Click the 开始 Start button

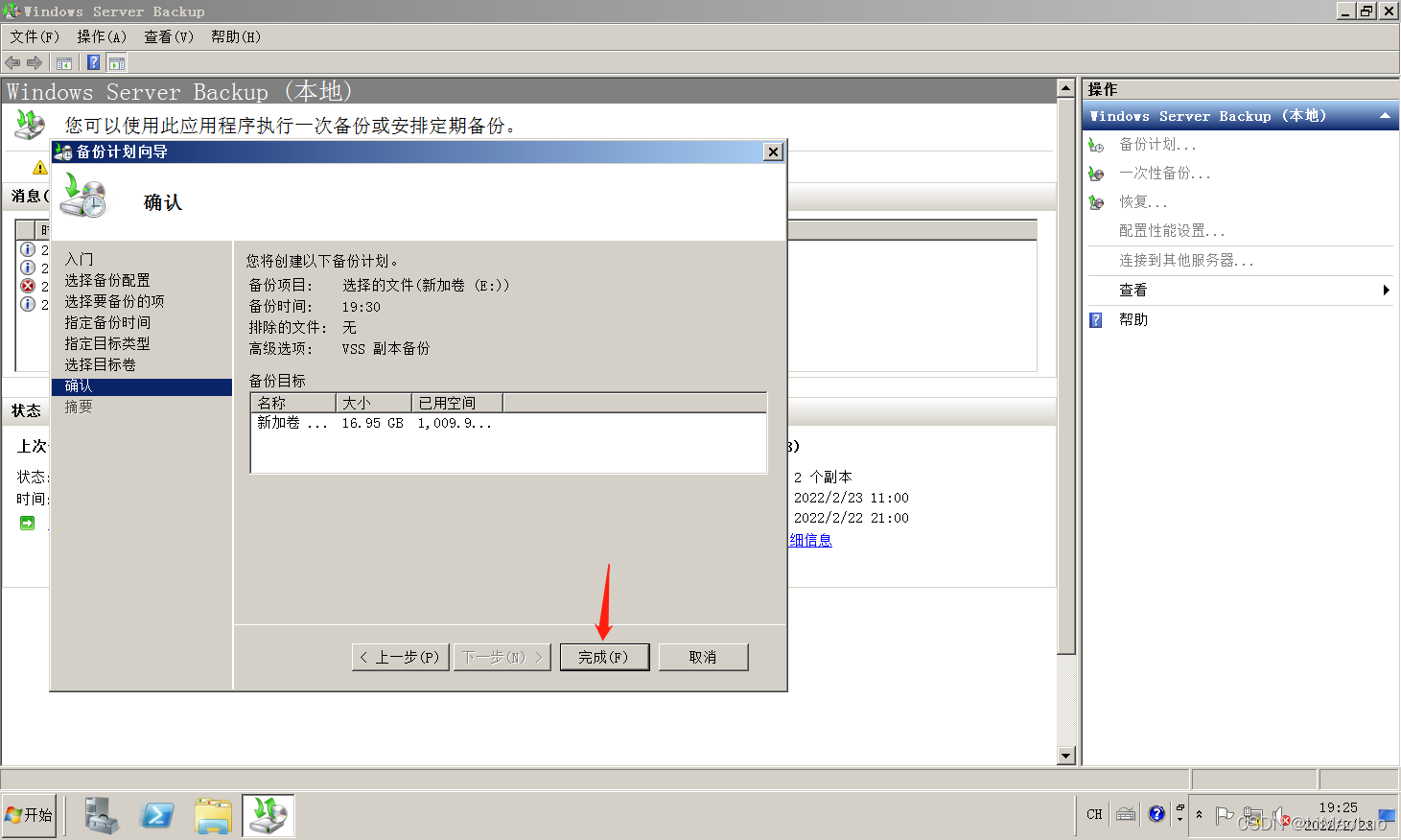point(30,815)
